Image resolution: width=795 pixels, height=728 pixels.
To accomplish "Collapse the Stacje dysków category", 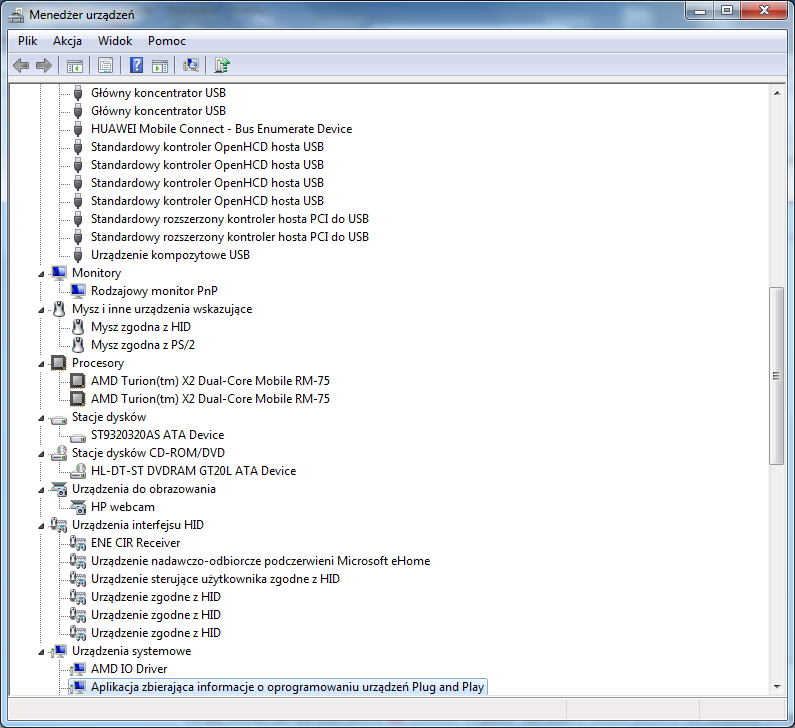I will coord(42,418).
